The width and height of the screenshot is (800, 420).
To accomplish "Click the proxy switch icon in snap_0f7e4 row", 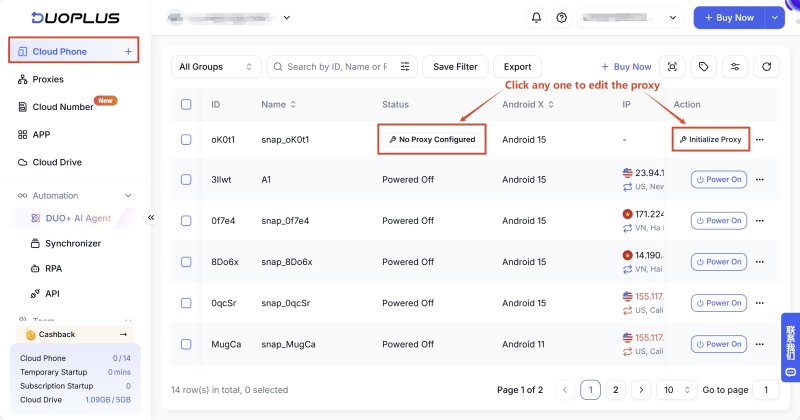I will (x=628, y=228).
